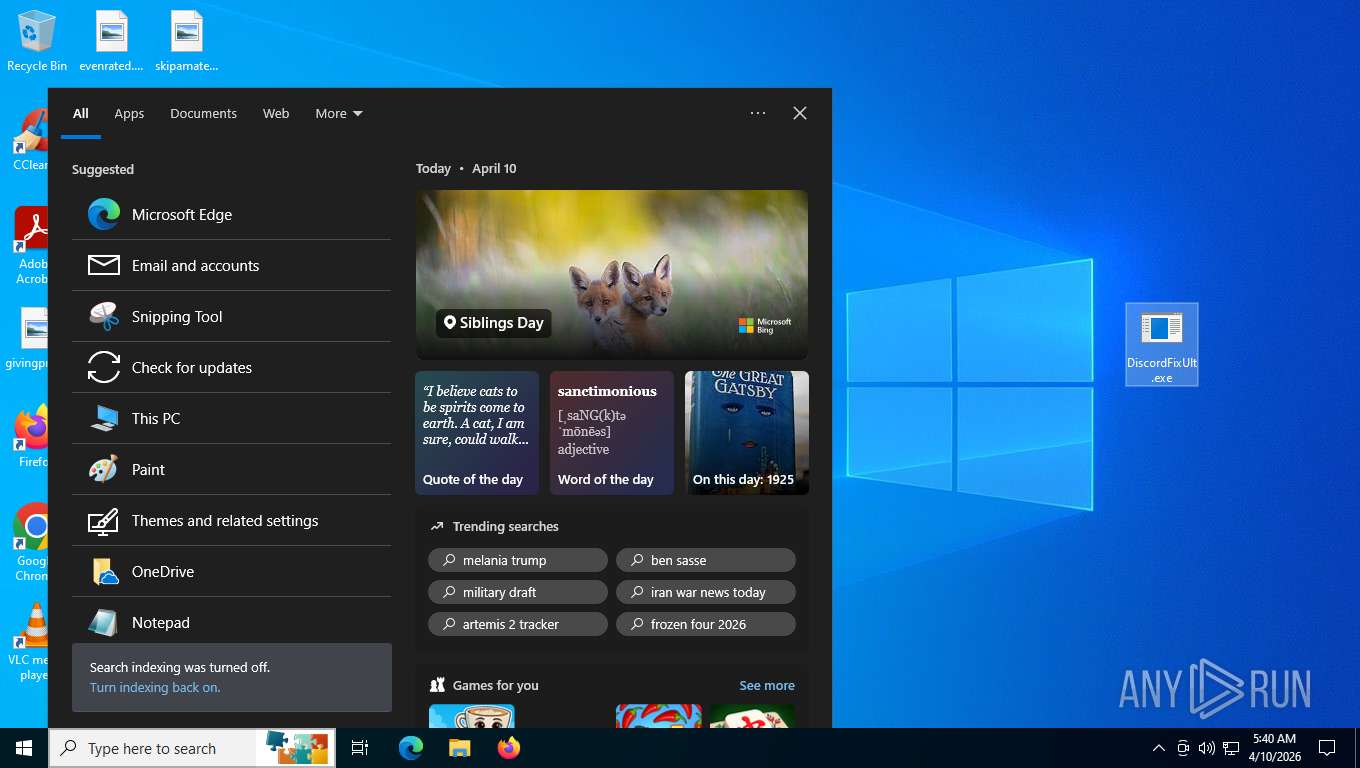Viewport: 1360px width, 768px height.
Task: Click the puzzle search highlight icon
Action: (298, 748)
